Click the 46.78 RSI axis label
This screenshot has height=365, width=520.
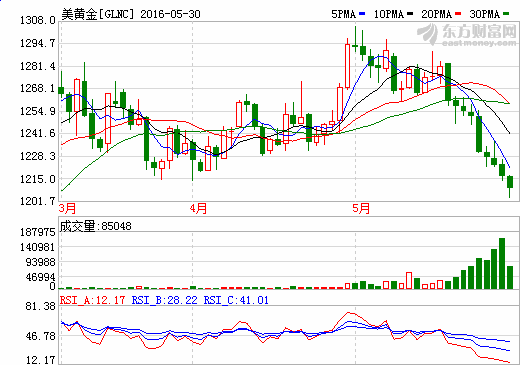tap(40, 336)
